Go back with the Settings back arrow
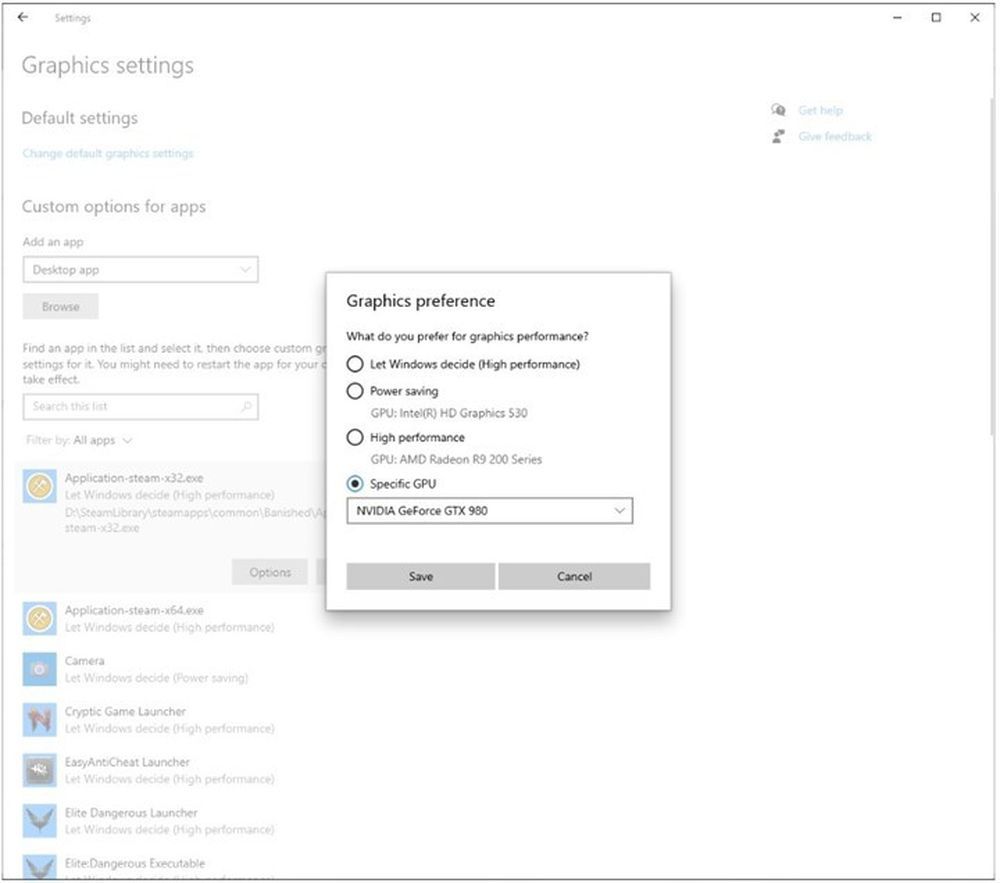1000x883 pixels. pos(23,17)
